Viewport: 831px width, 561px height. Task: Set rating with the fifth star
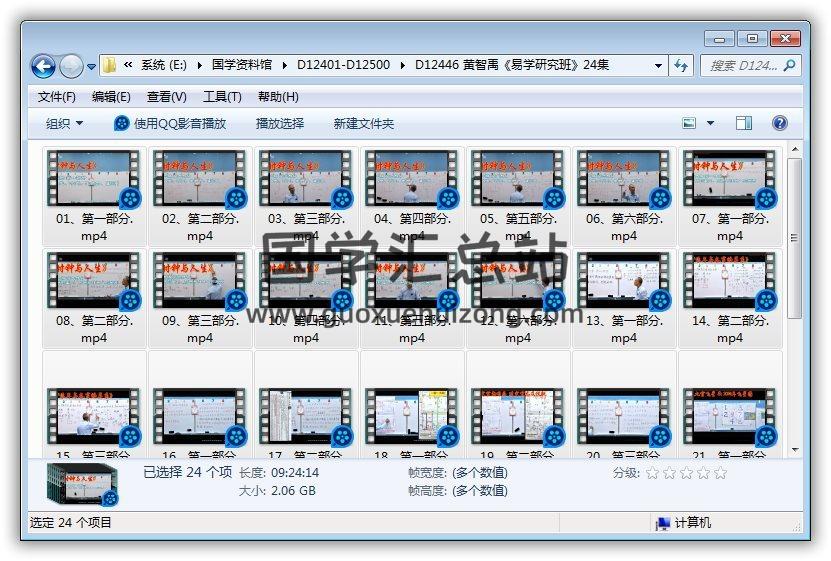pos(720,473)
